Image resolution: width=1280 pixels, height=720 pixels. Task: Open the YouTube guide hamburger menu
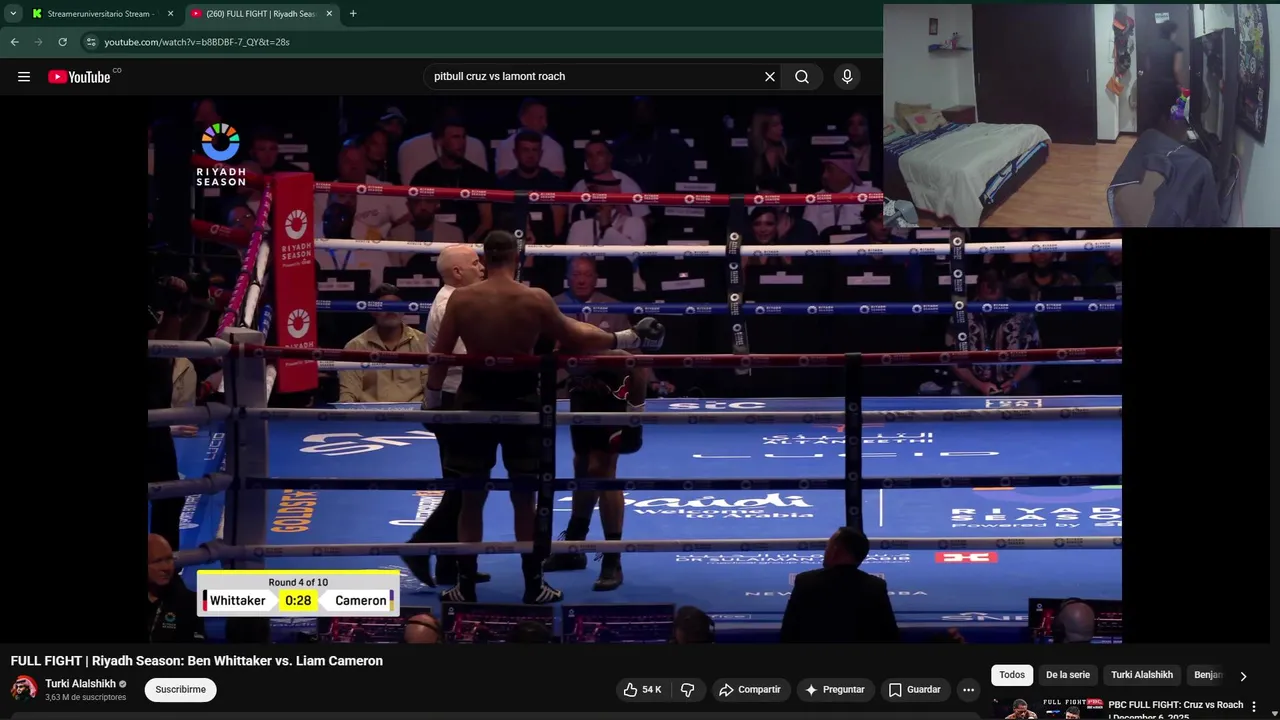click(24, 77)
